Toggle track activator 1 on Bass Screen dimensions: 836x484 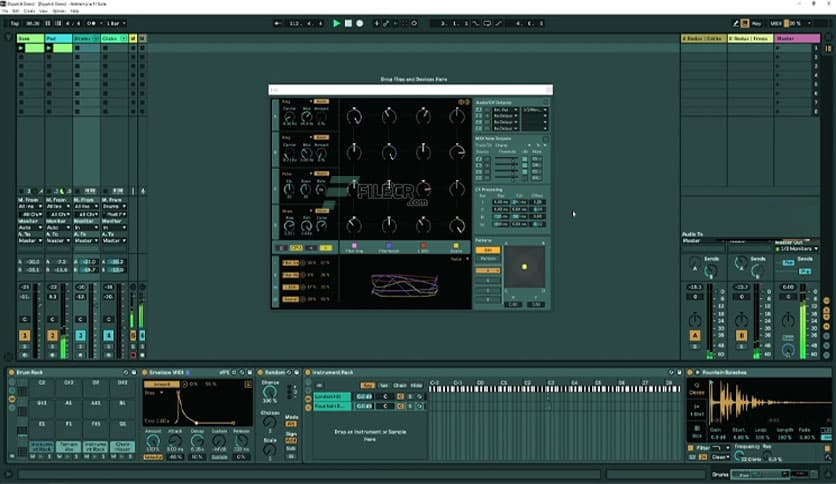pyautogui.click(x=25, y=335)
